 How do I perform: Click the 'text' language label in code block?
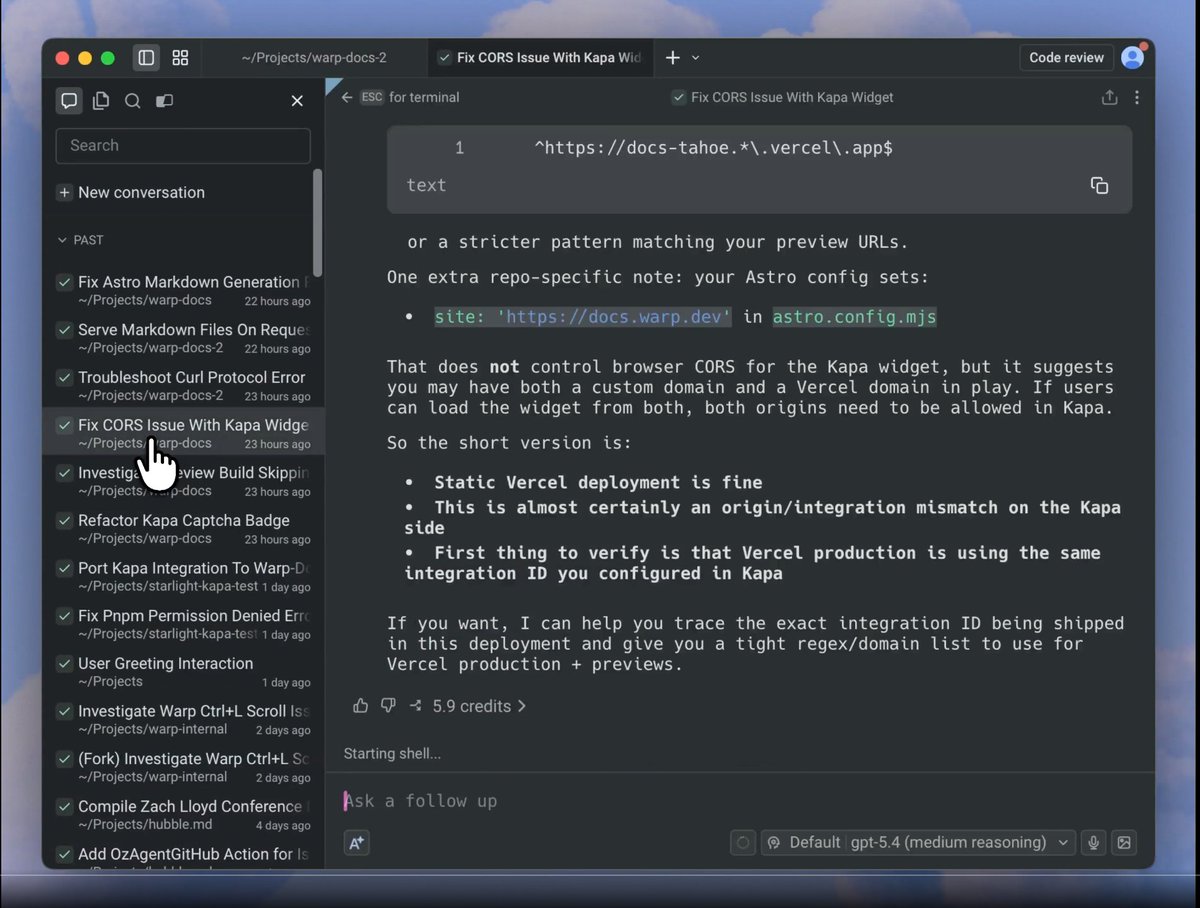[426, 185]
